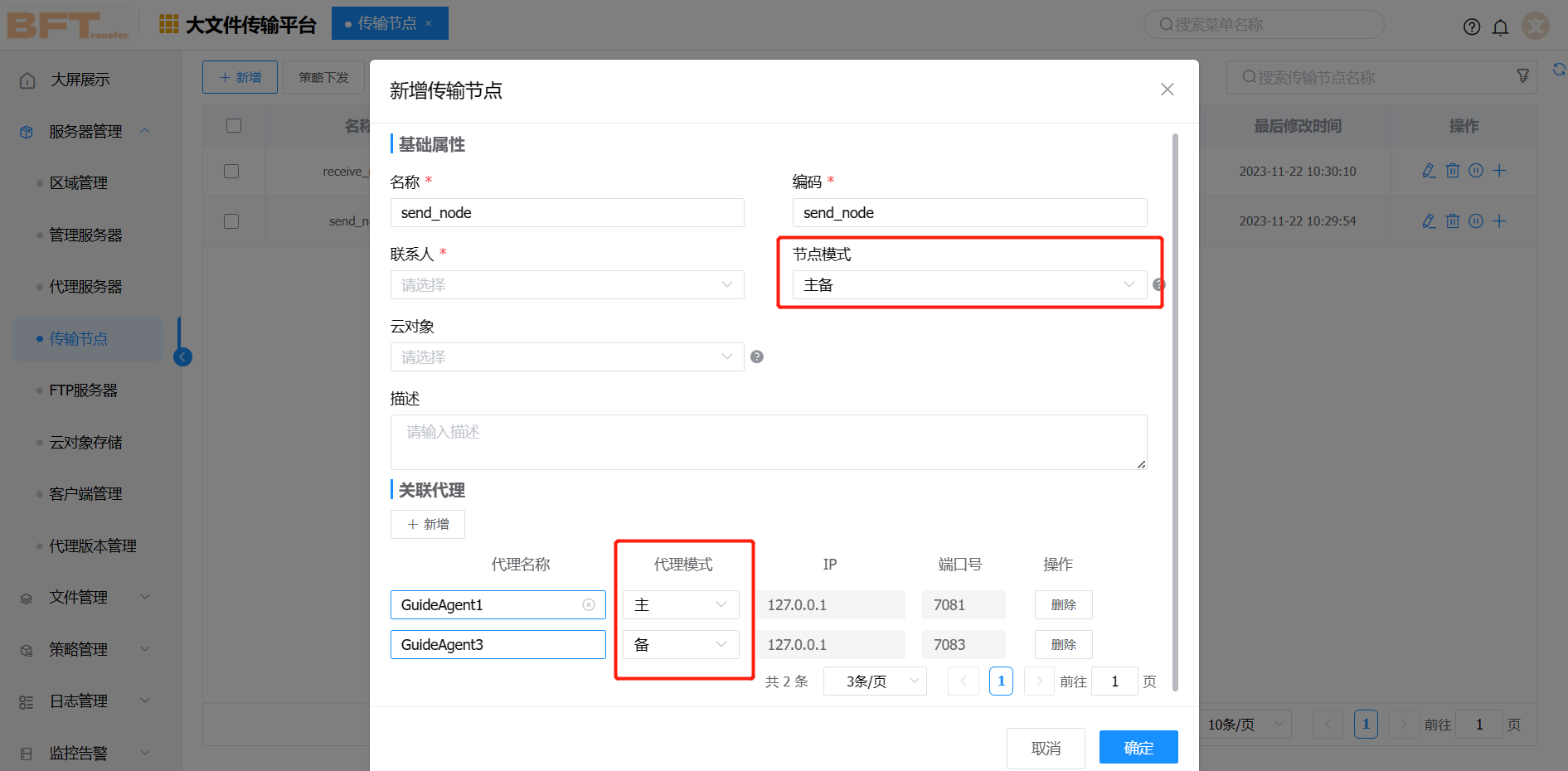Click the help icon beside 云对象 dropdown
The image size is (1568, 771).
click(x=756, y=357)
